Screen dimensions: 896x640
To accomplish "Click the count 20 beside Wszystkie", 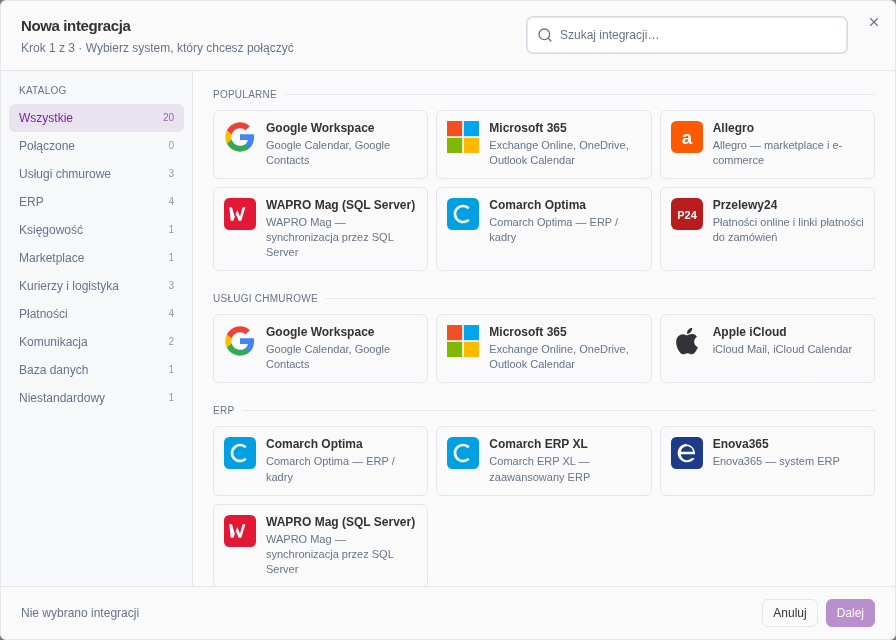I will pyautogui.click(x=169, y=118).
